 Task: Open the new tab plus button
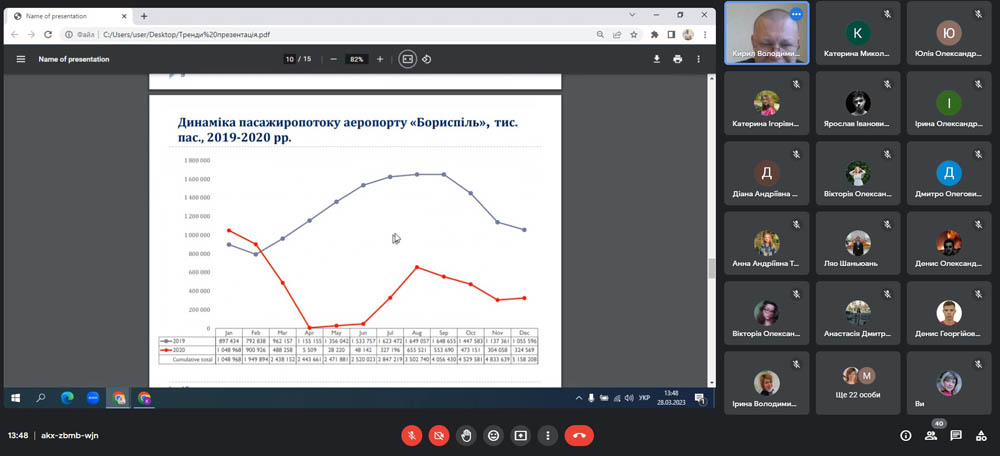144,16
